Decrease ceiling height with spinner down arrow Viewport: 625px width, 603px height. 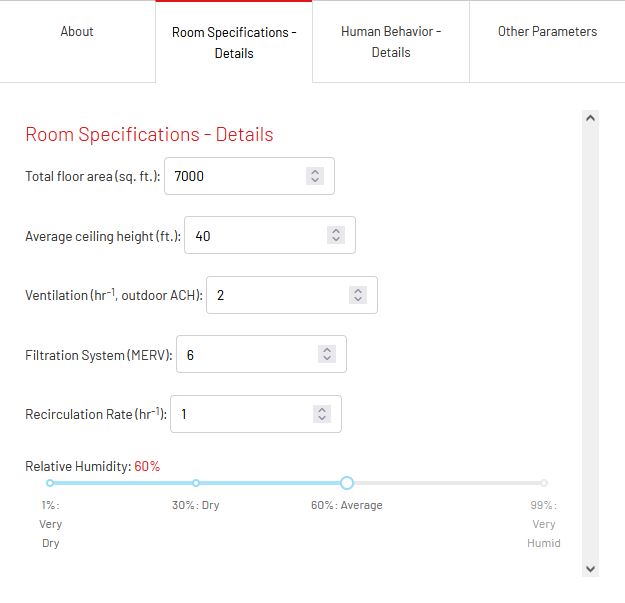coord(336,240)
